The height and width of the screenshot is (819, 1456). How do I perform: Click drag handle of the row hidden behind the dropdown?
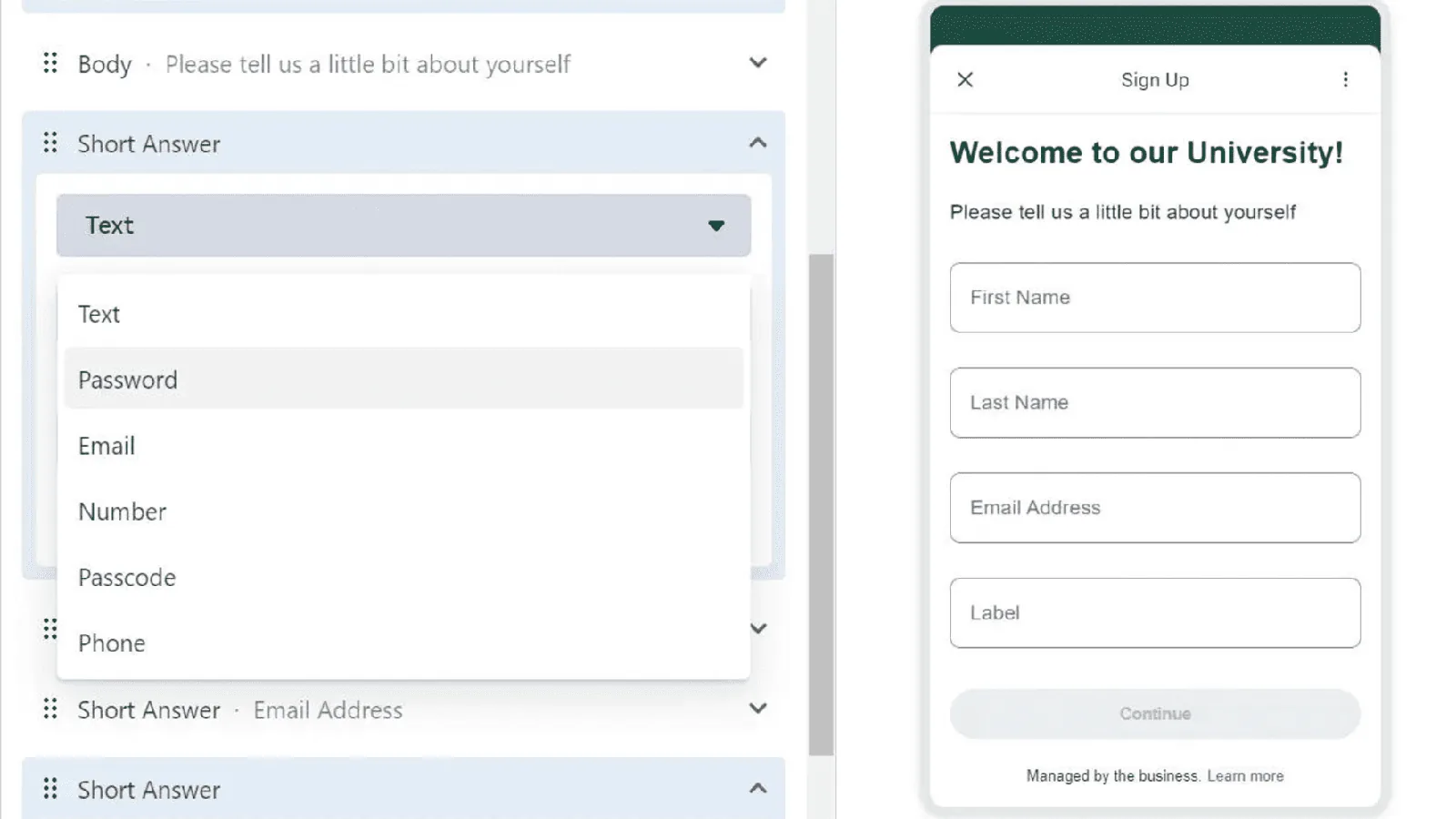click(x=50, y=629)
